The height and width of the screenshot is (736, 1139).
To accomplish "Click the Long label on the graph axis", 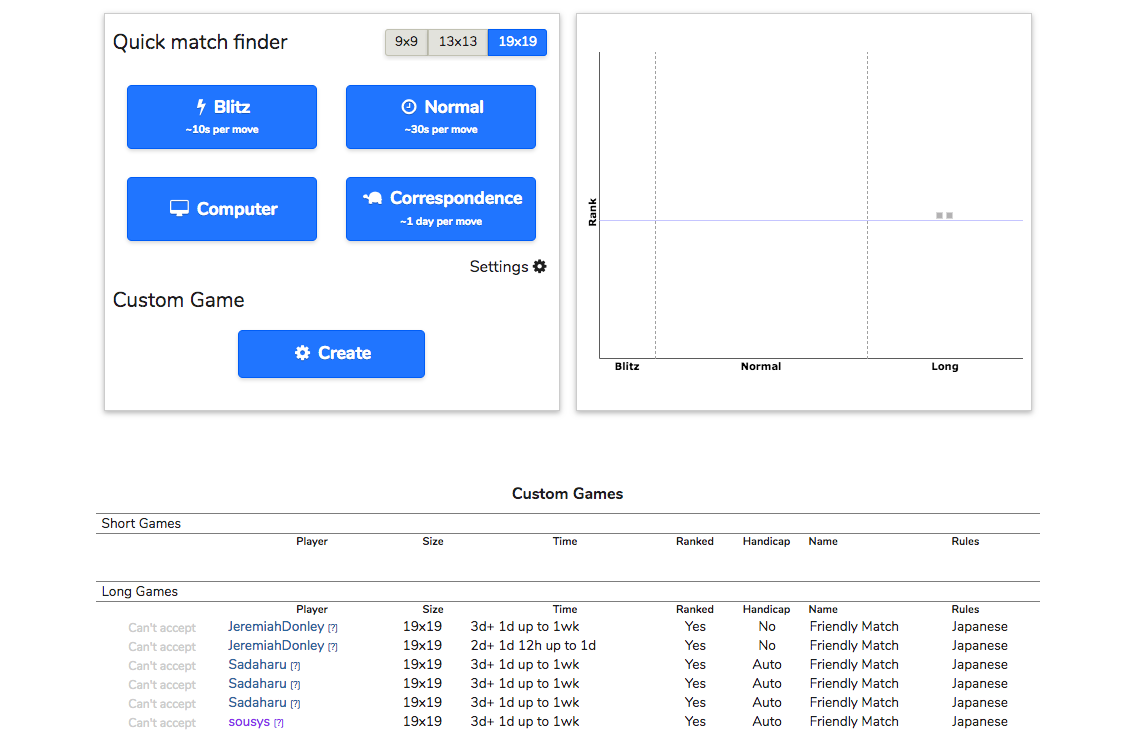I will pyautogui.click(x=945, y=366).
